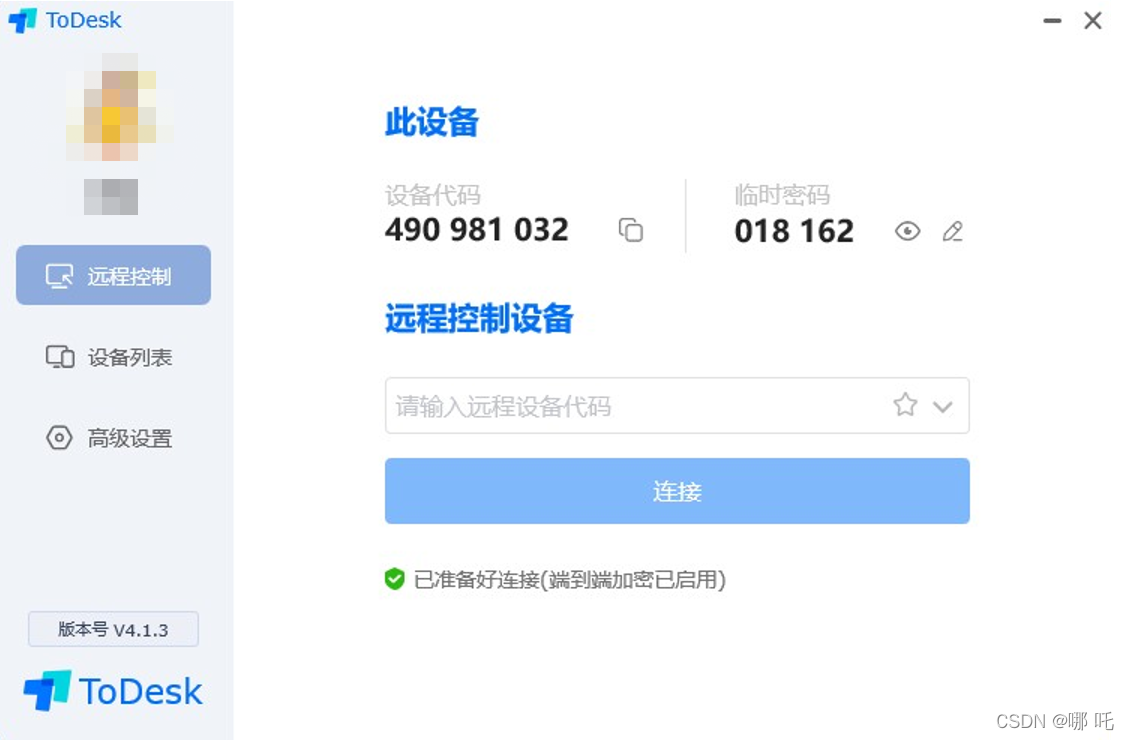Click the green shield status icon
Viewport: 1129px width, 740px height.
[395, 579]
